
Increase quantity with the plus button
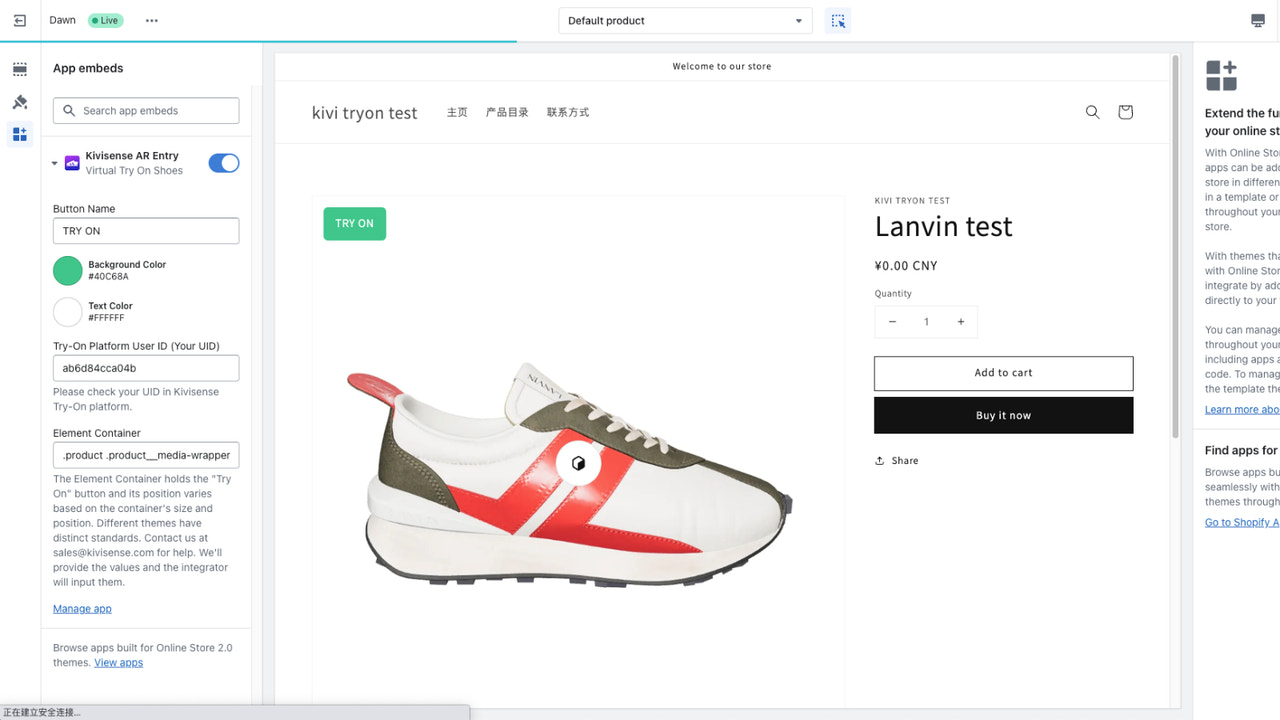point(961,322)
